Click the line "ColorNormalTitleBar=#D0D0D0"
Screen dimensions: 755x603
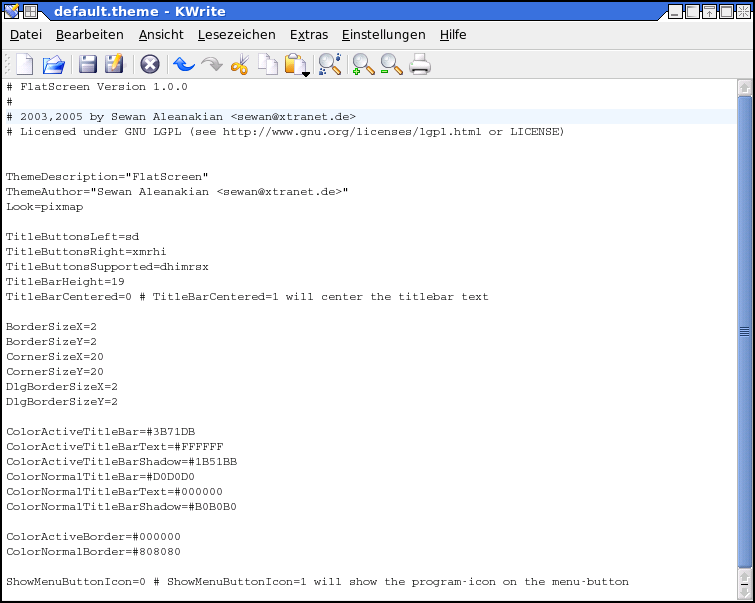100,476
